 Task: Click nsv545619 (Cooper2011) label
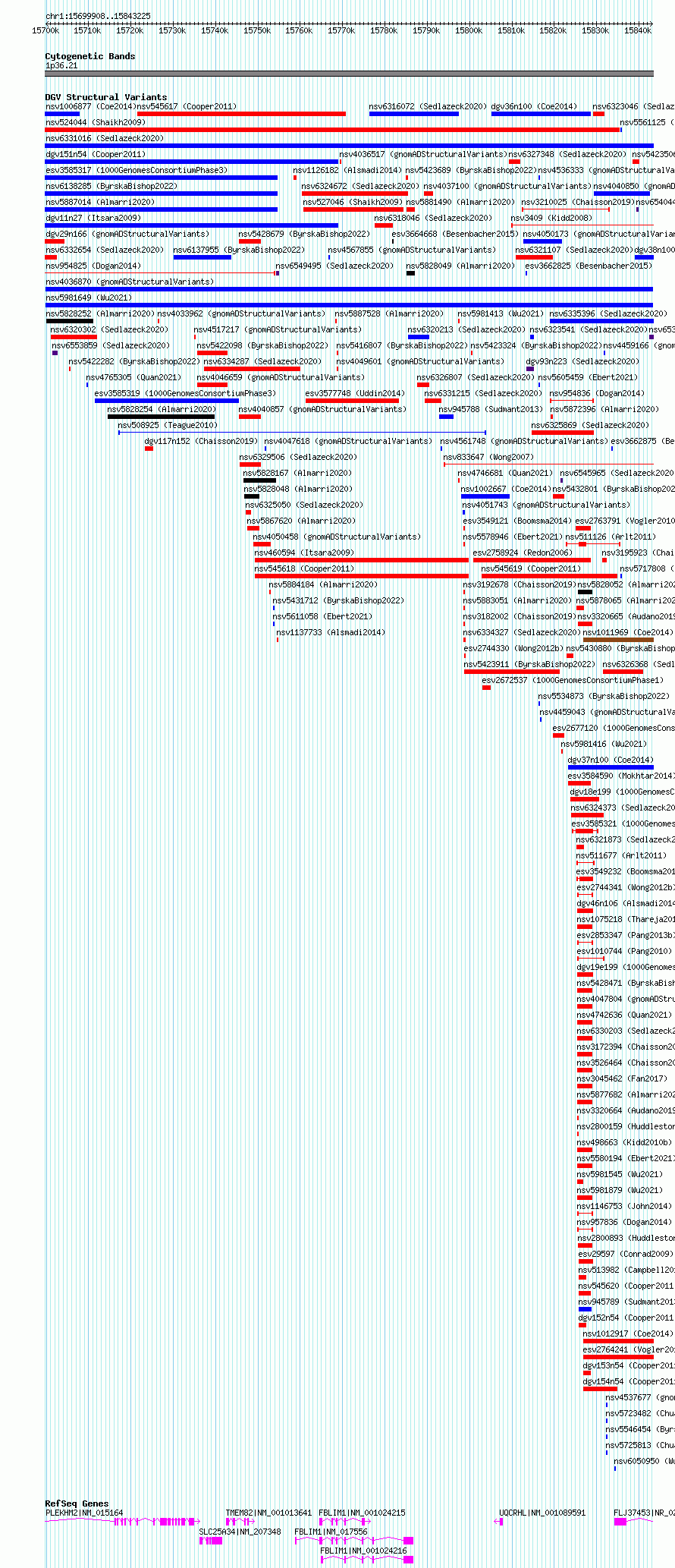(x=531, y=568)
